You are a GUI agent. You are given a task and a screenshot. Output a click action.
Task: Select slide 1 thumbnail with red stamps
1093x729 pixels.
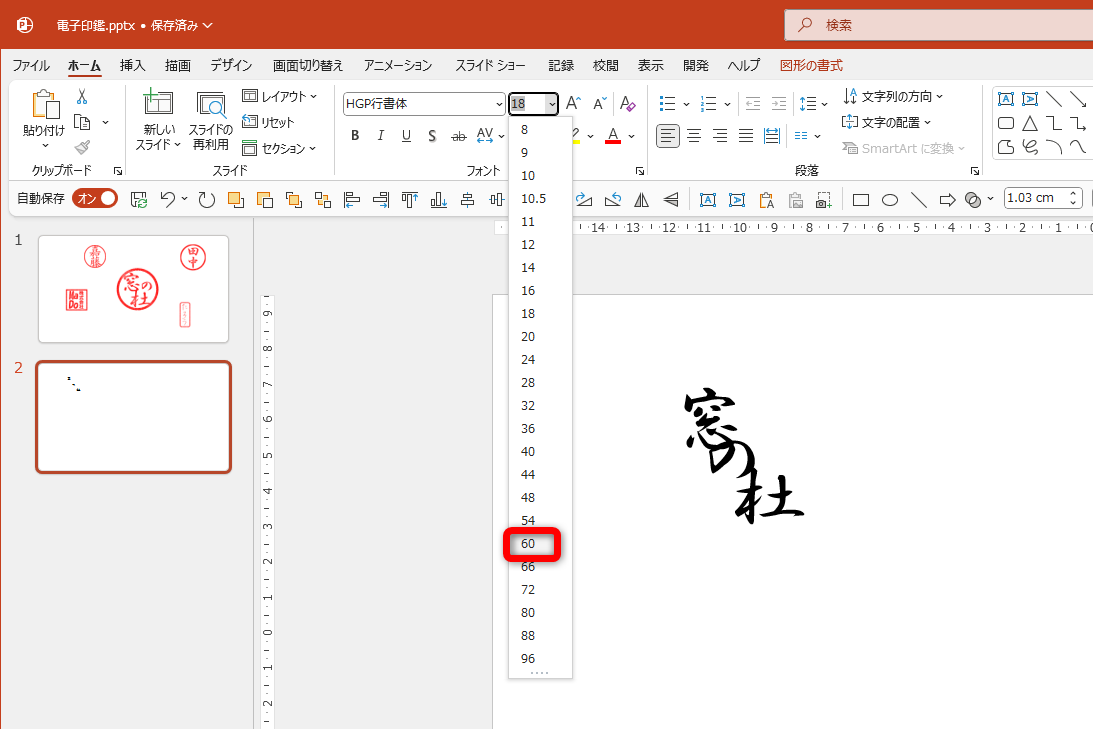pos(134,289)
